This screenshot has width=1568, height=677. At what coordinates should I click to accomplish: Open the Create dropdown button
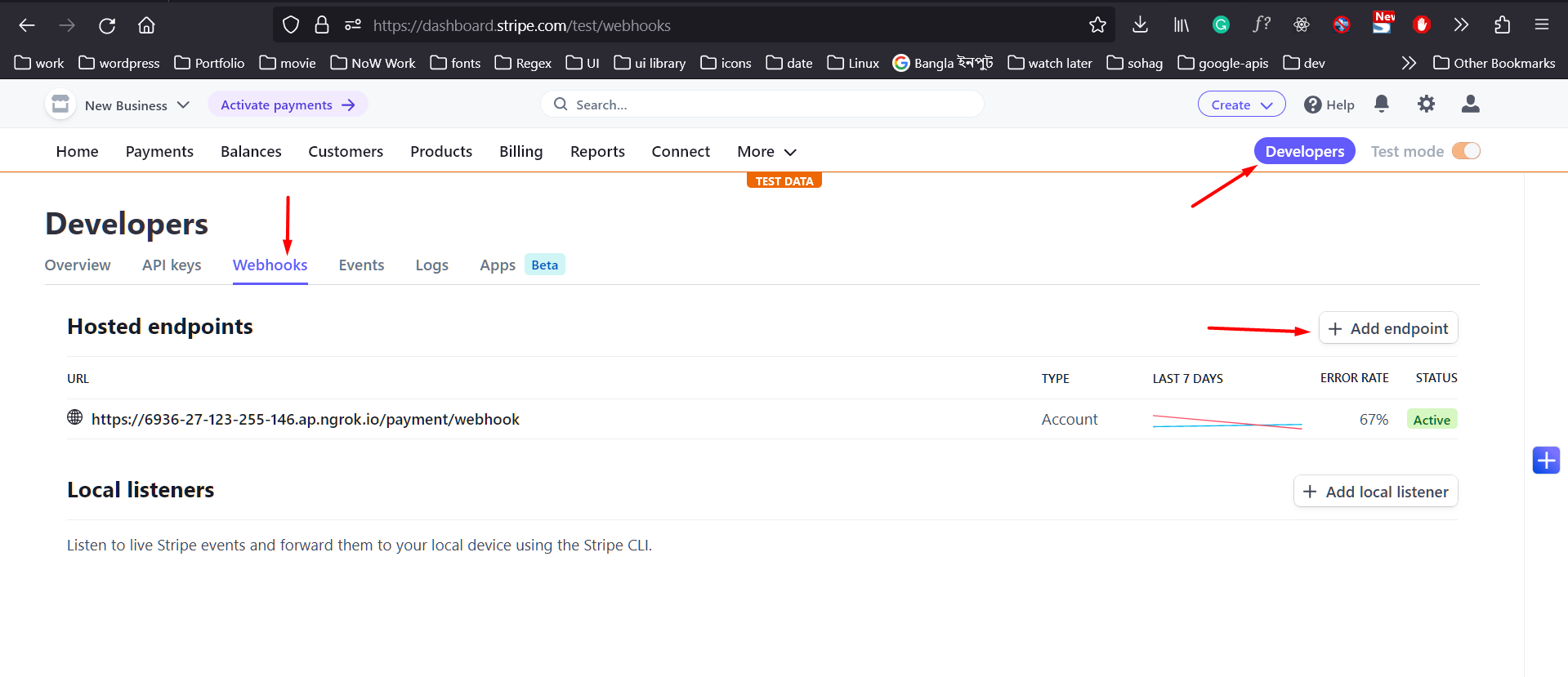pos(1241,105)
